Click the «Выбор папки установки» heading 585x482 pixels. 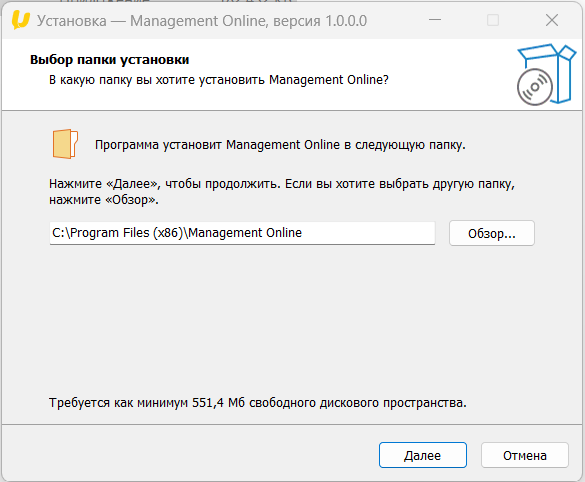(109, 60)
